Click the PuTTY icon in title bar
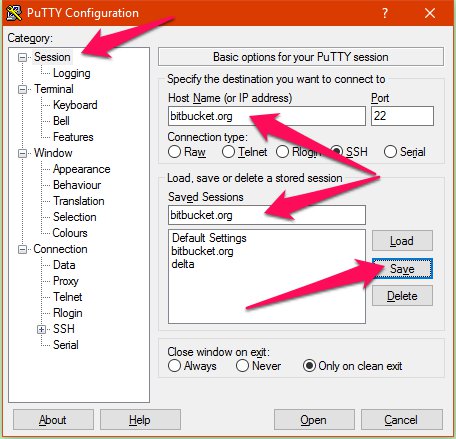The height and width of the screenshot is (439, 456). pos(14,13)
